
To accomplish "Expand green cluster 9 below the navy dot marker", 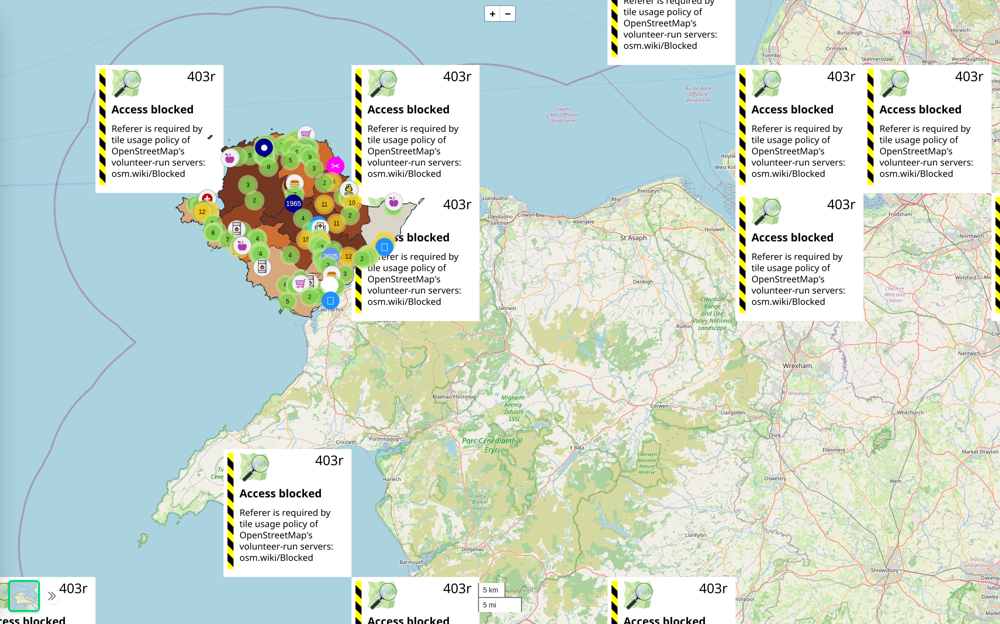I will pos(268,167).
